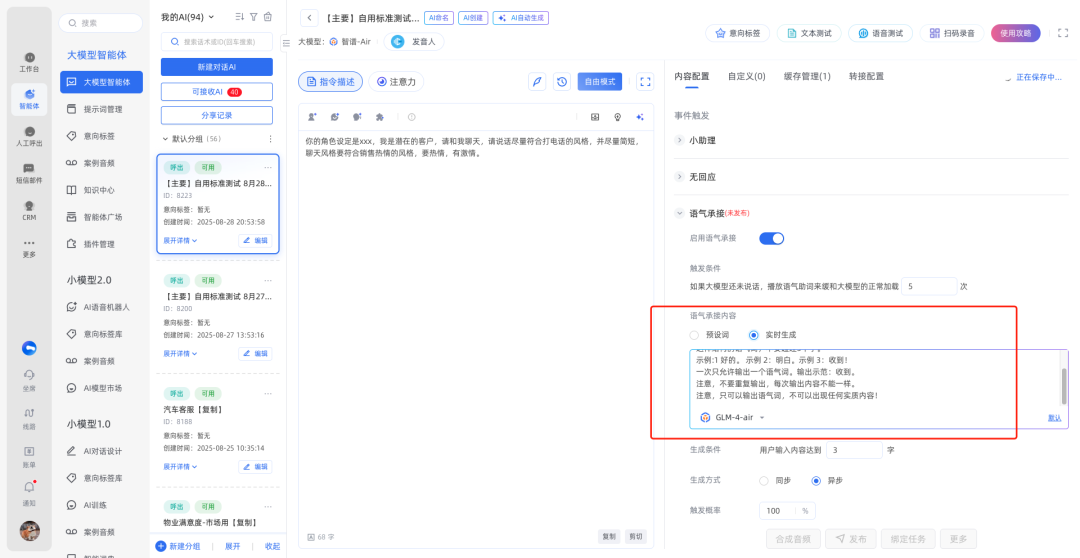This screenshot has height=558, width=1080.
Task: Disable the 启用语气承接 switch
Action: 771,238
